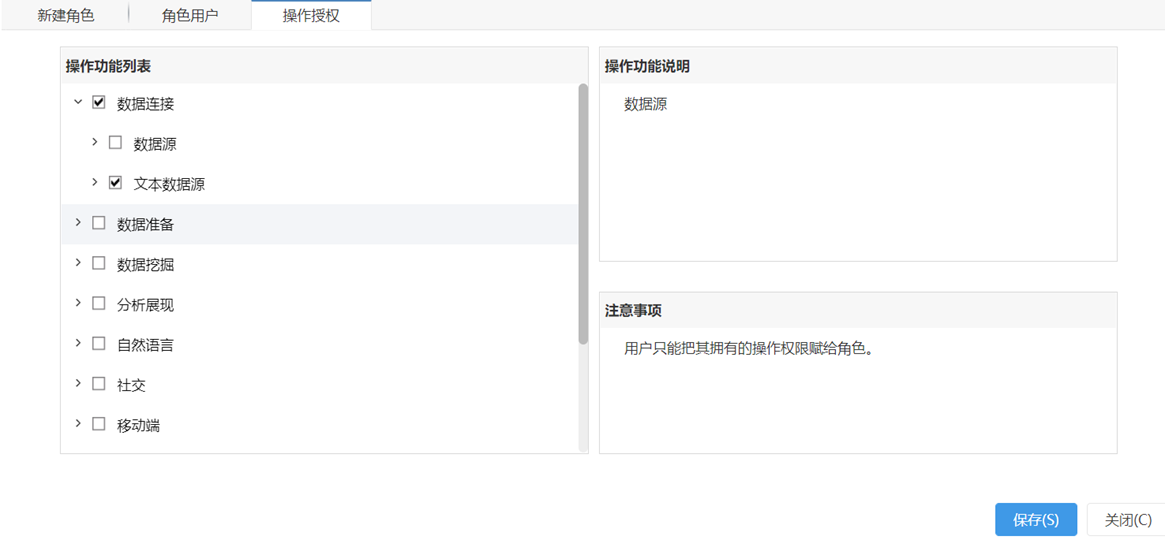The width and height of the screenshot is (1165, 540).
Task: Select the 数据源 tree label
Action: coord(155,144)
